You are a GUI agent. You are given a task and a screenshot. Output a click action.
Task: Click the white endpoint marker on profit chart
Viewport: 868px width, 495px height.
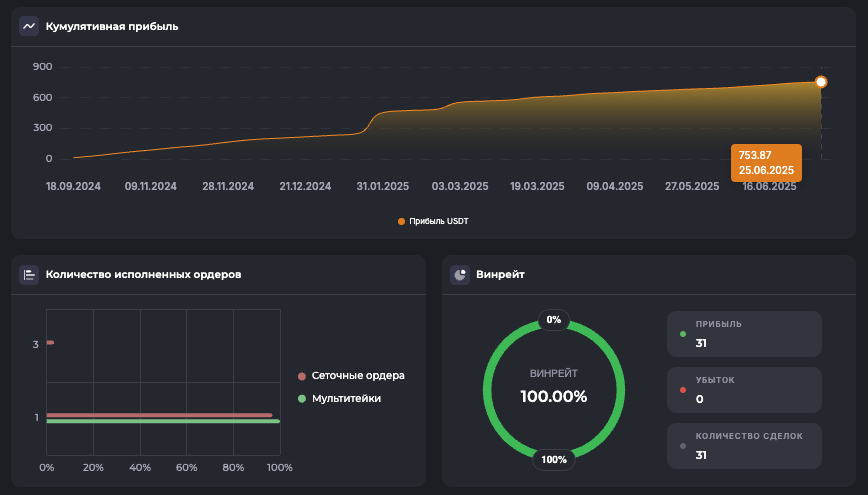(821, 82)
